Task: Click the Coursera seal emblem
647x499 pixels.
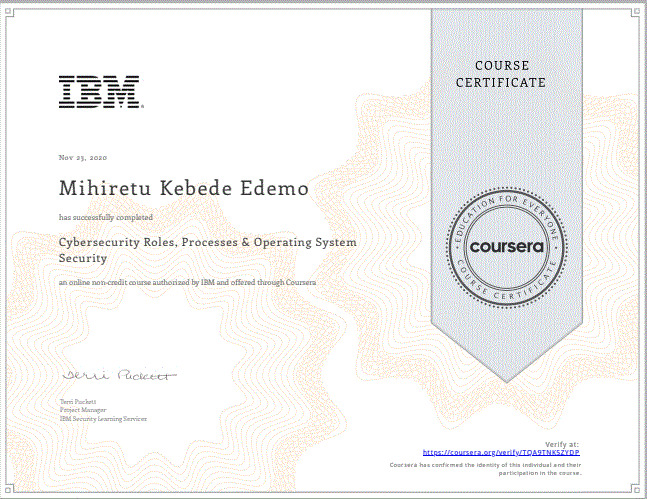Action: (507, 247)
